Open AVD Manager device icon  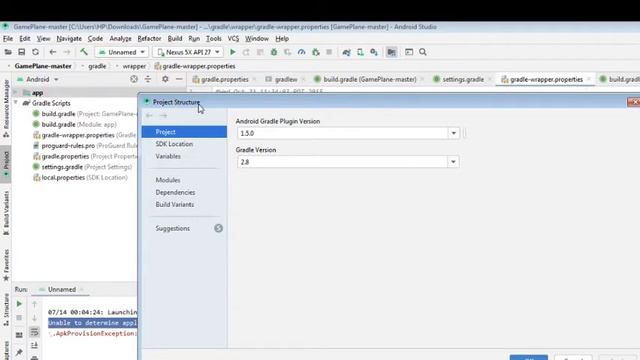360,52
